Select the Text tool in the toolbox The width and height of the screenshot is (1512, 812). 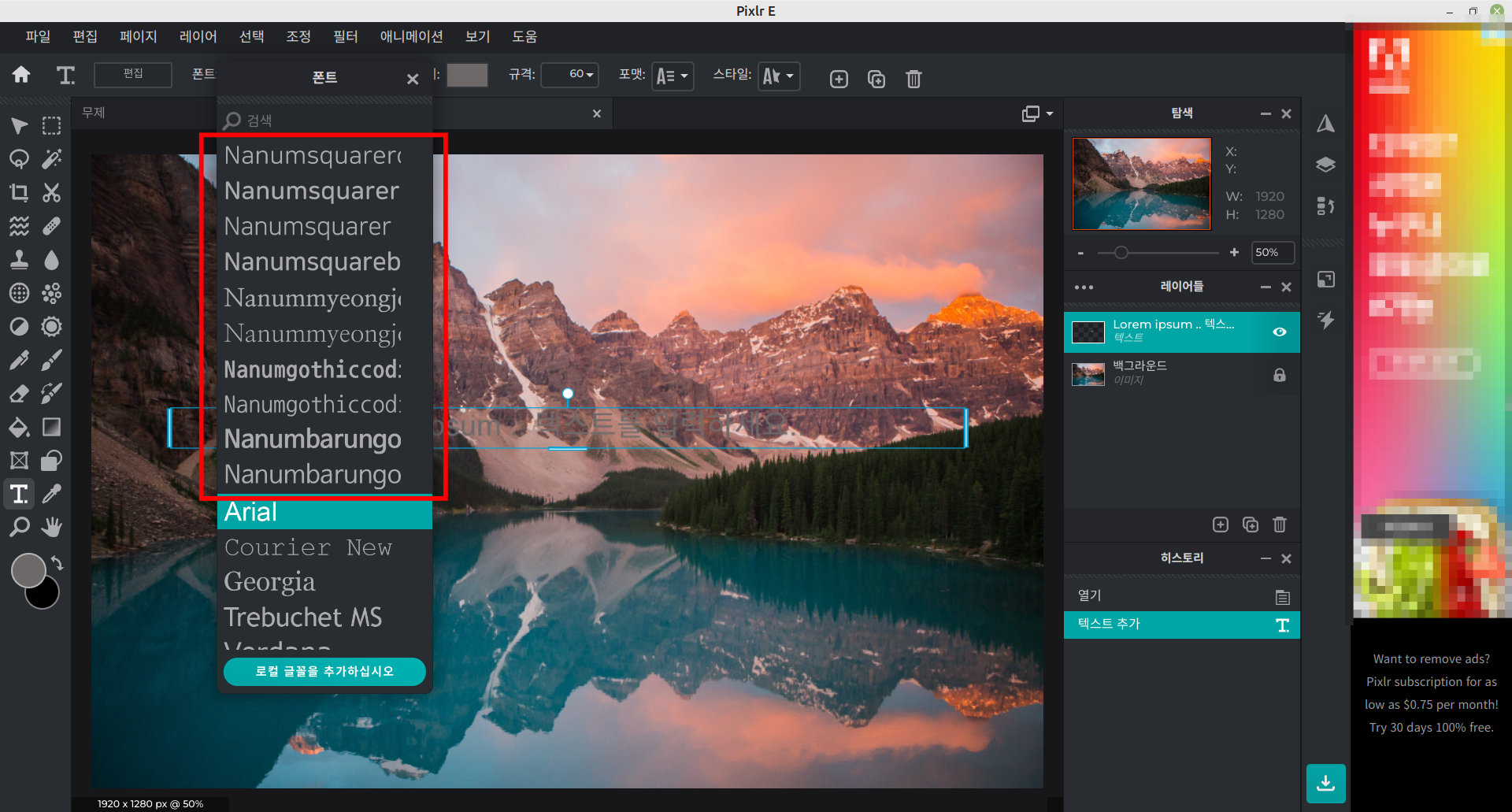click(19, 494)
